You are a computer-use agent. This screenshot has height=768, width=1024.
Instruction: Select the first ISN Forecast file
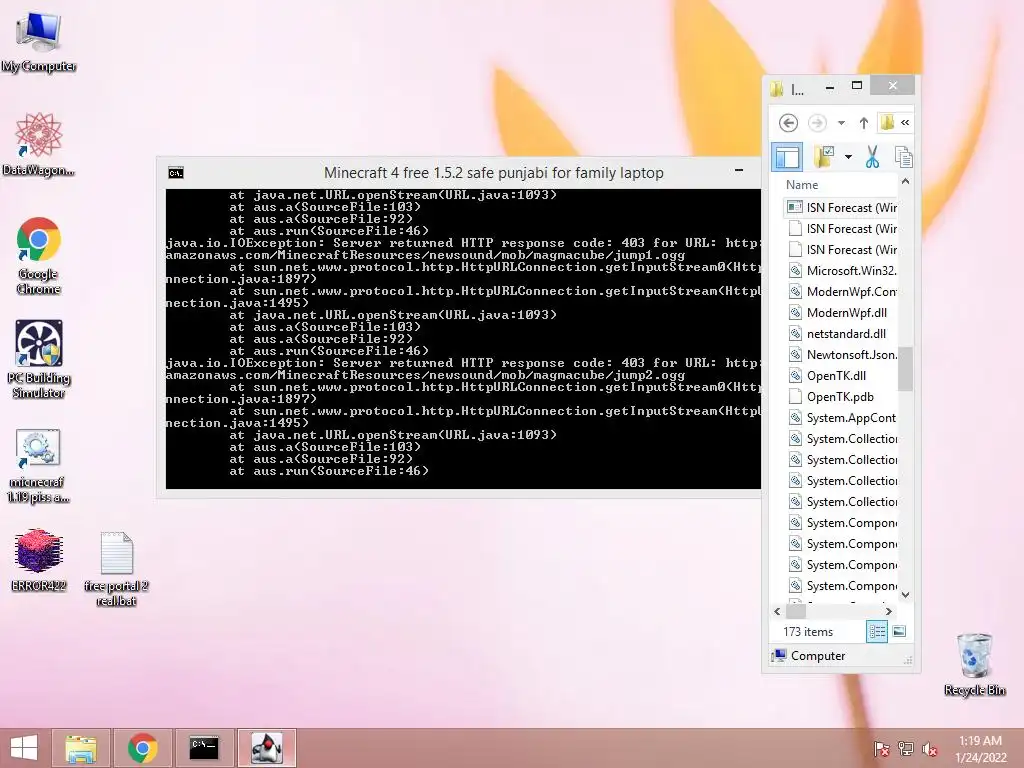pyautogui.click(x=840, y=208)
